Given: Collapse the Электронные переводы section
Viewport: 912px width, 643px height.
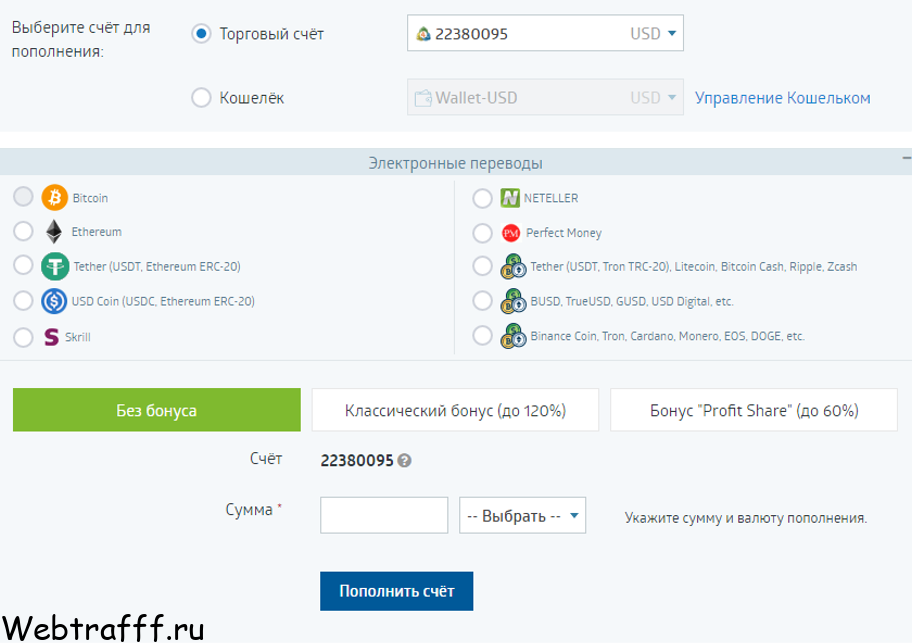Looking at the screenshot, I should [906, 158].
